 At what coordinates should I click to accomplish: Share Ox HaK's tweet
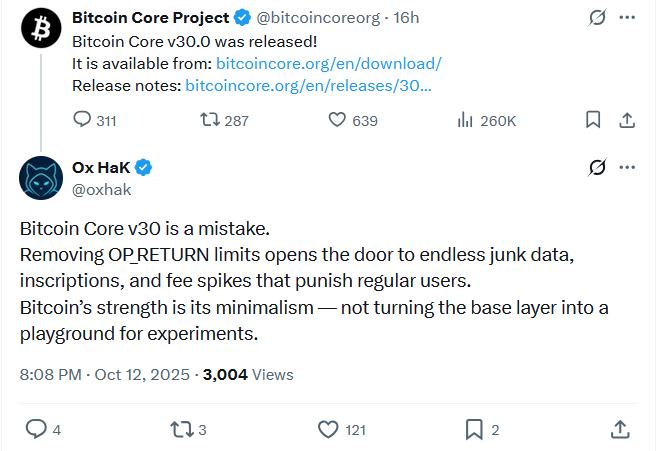[620, 429]
